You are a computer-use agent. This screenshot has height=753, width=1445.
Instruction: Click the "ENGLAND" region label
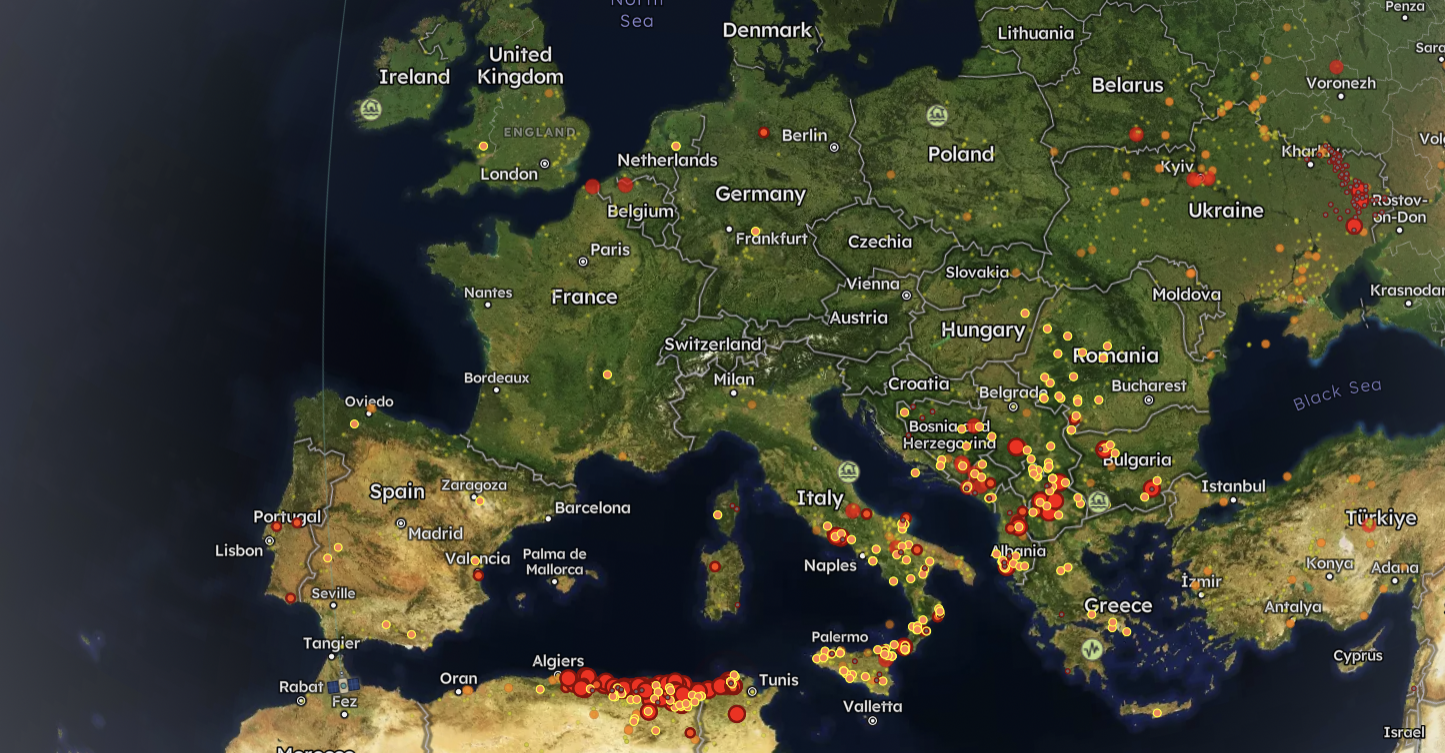click(x=540, y=132)
